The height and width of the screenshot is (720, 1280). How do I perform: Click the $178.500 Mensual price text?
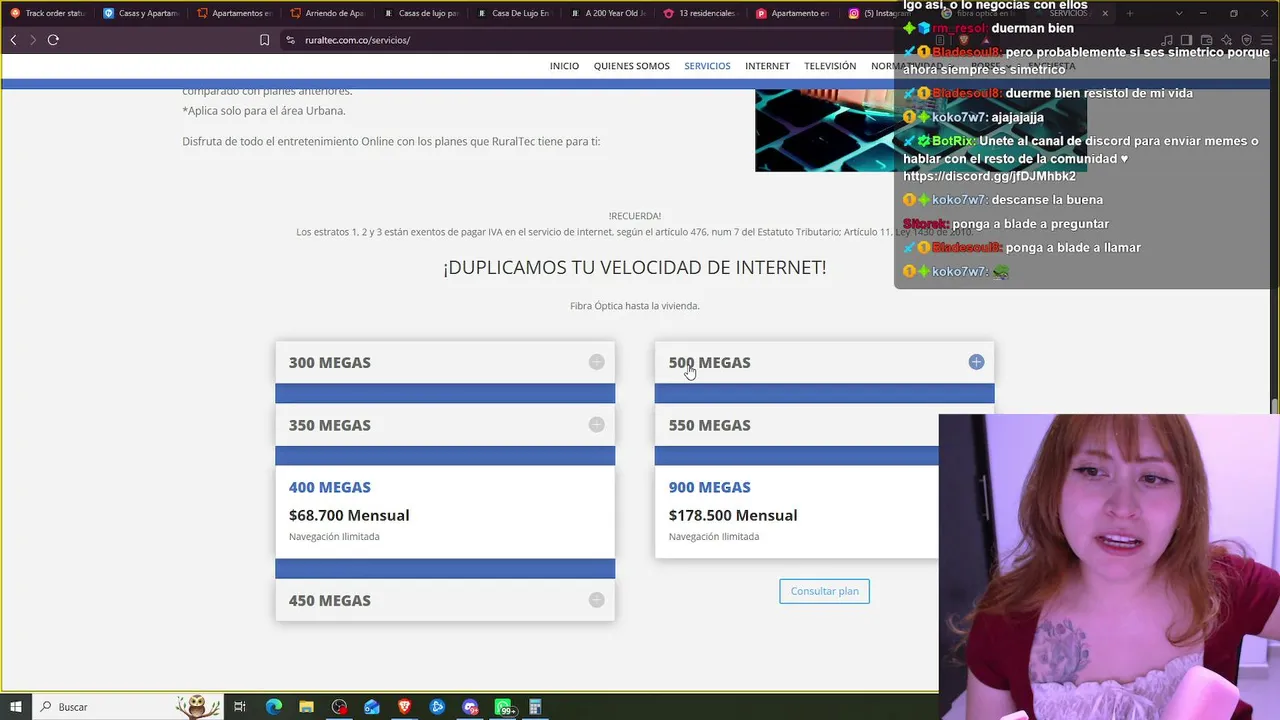coord(733,515)
